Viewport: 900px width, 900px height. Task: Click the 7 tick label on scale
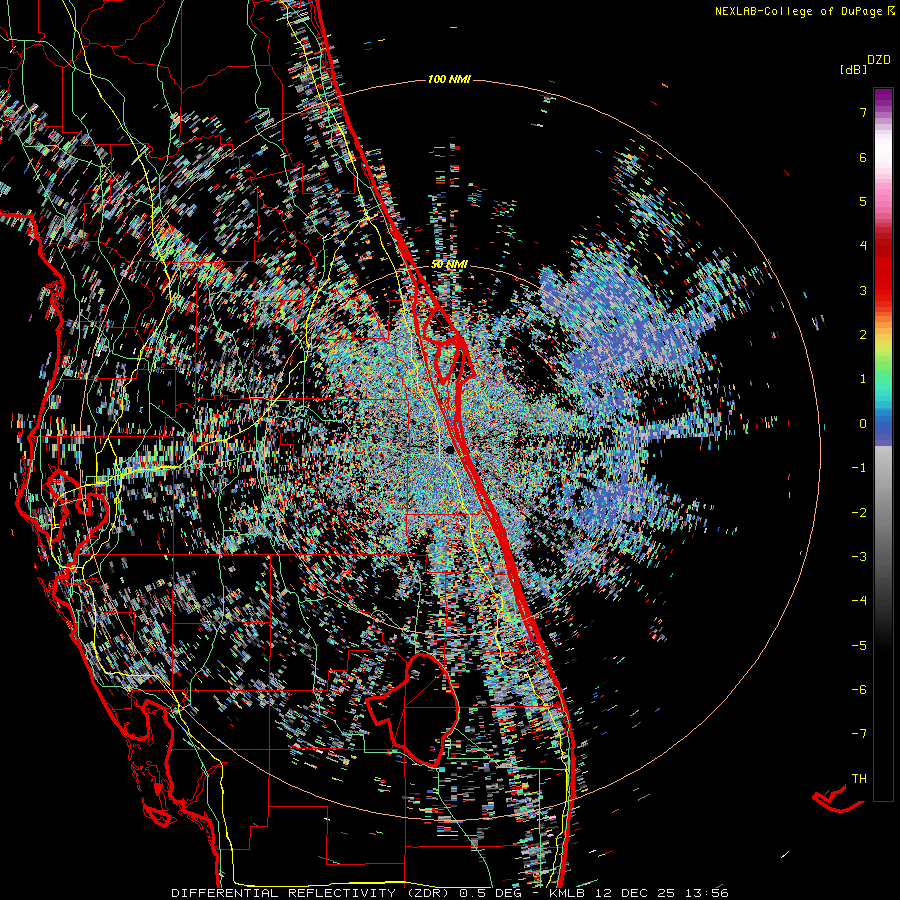(863, 112)
